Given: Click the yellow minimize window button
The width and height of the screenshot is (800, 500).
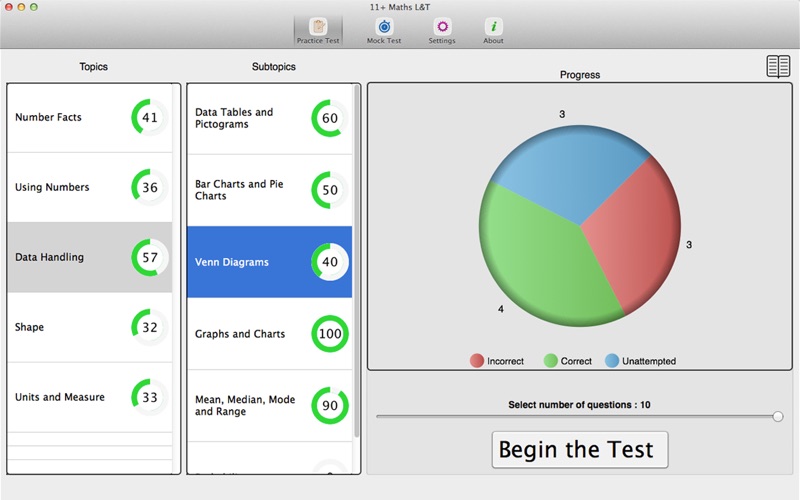Looking at the screenshot, I should pyautogui.click(x=21, y=7).
